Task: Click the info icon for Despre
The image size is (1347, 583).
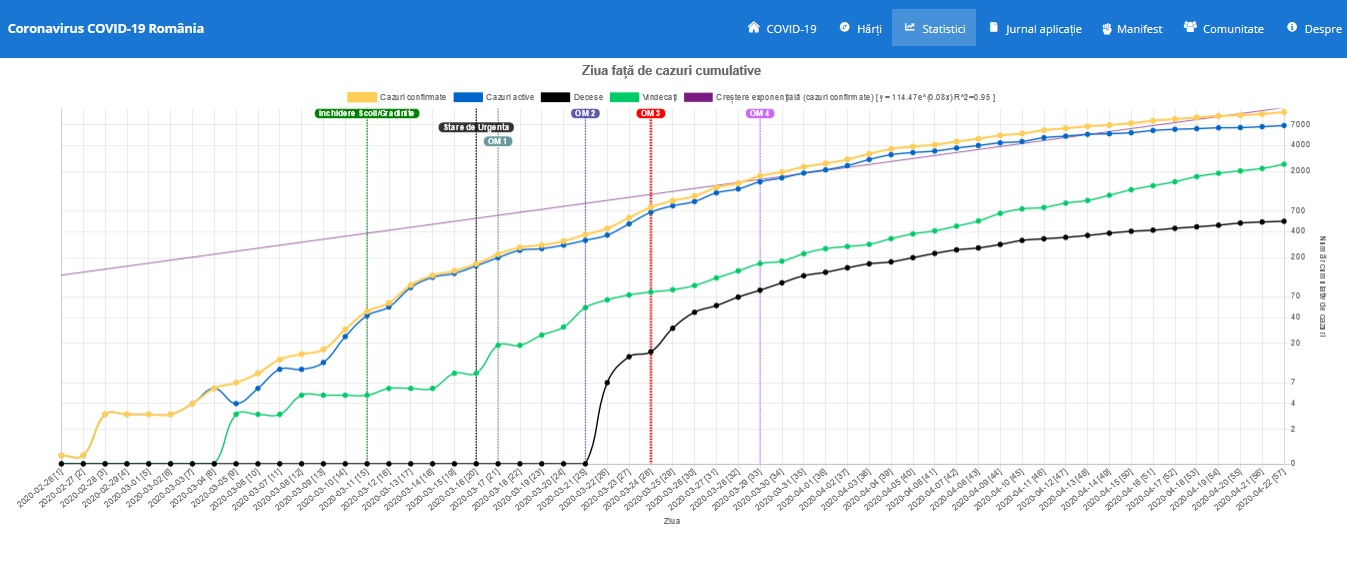Action: (x=1292, y=28)
